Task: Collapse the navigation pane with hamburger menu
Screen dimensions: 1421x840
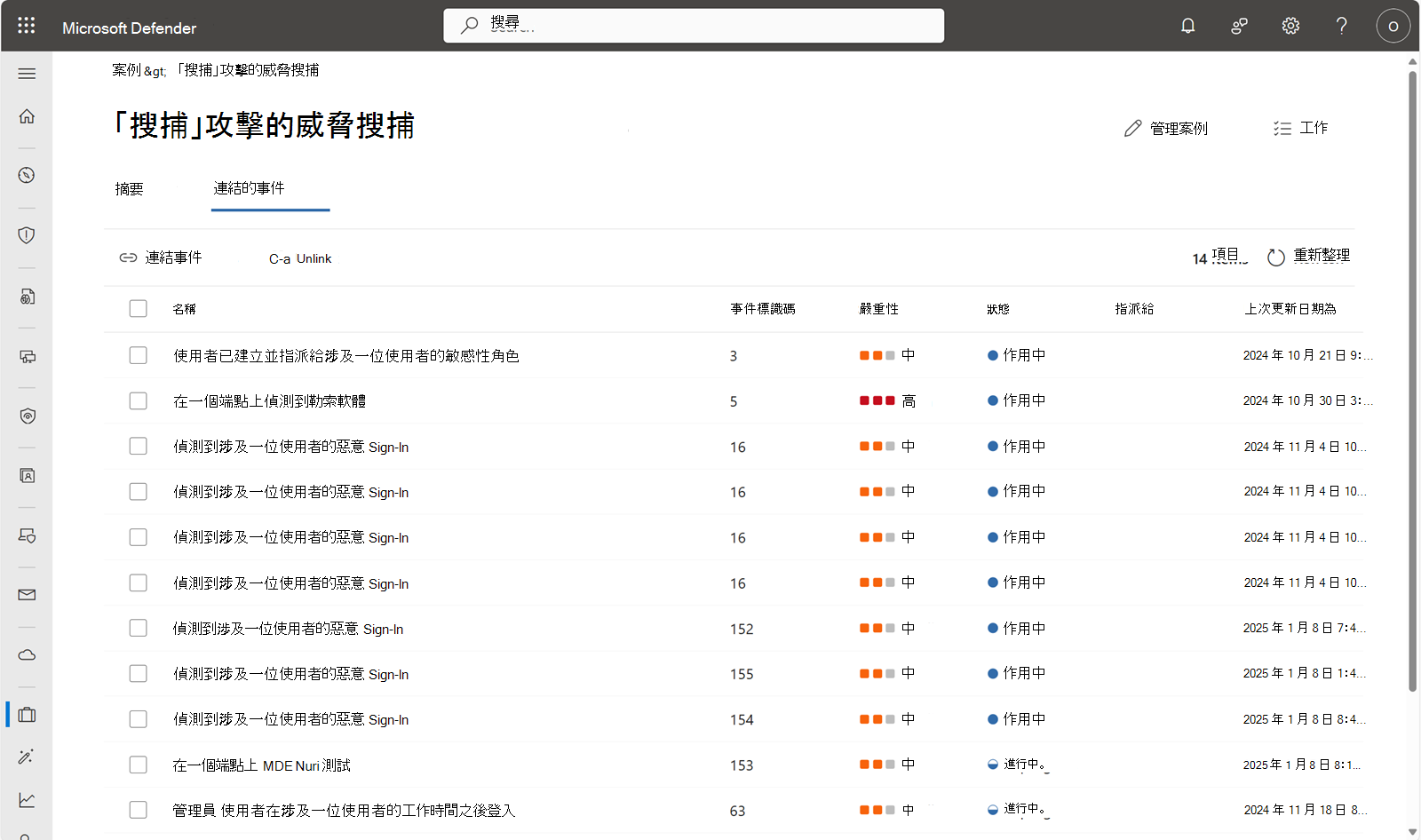Action: pos(27,74)
